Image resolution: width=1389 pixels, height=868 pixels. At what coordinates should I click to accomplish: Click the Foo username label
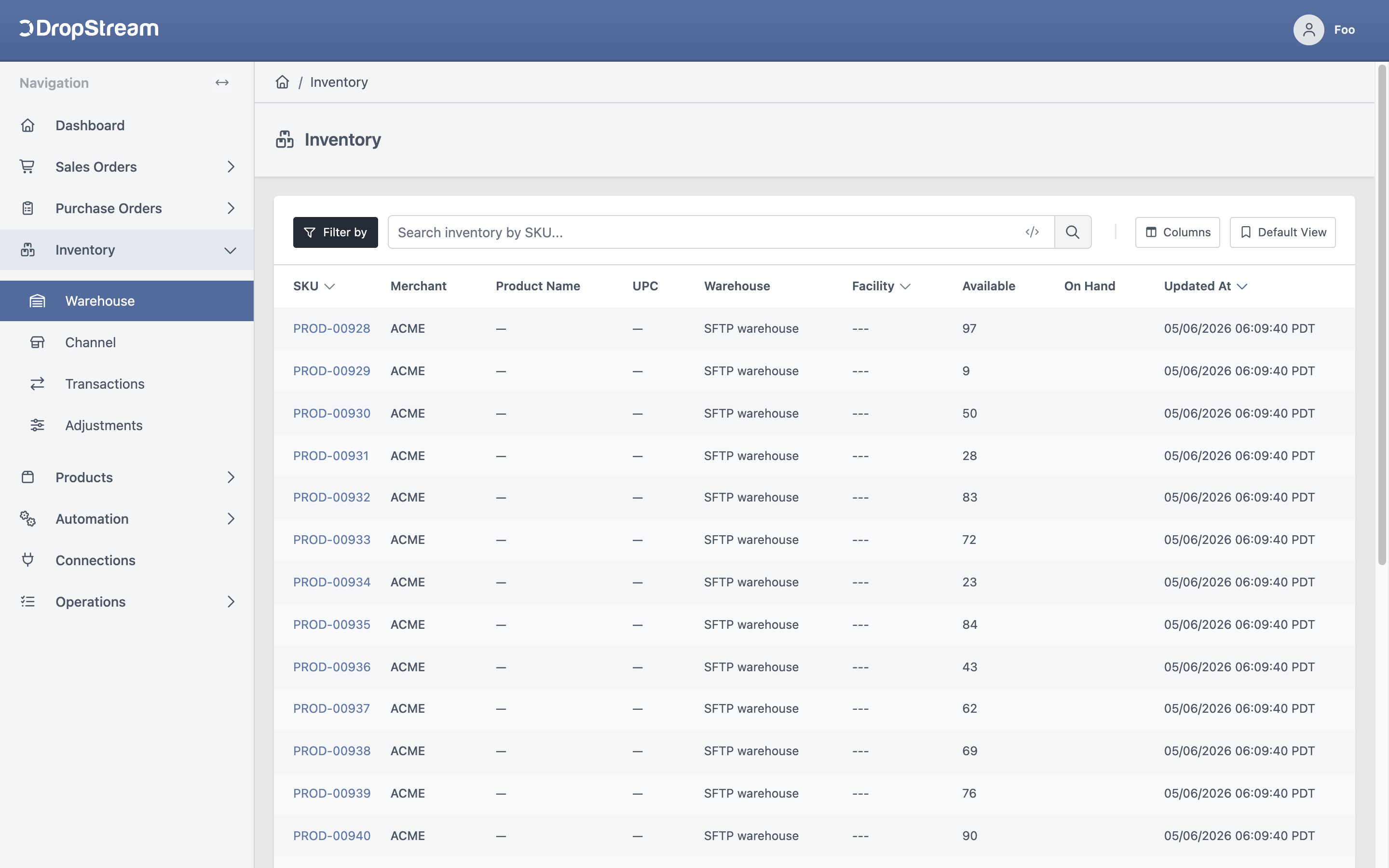click(x=1344, y=30)
